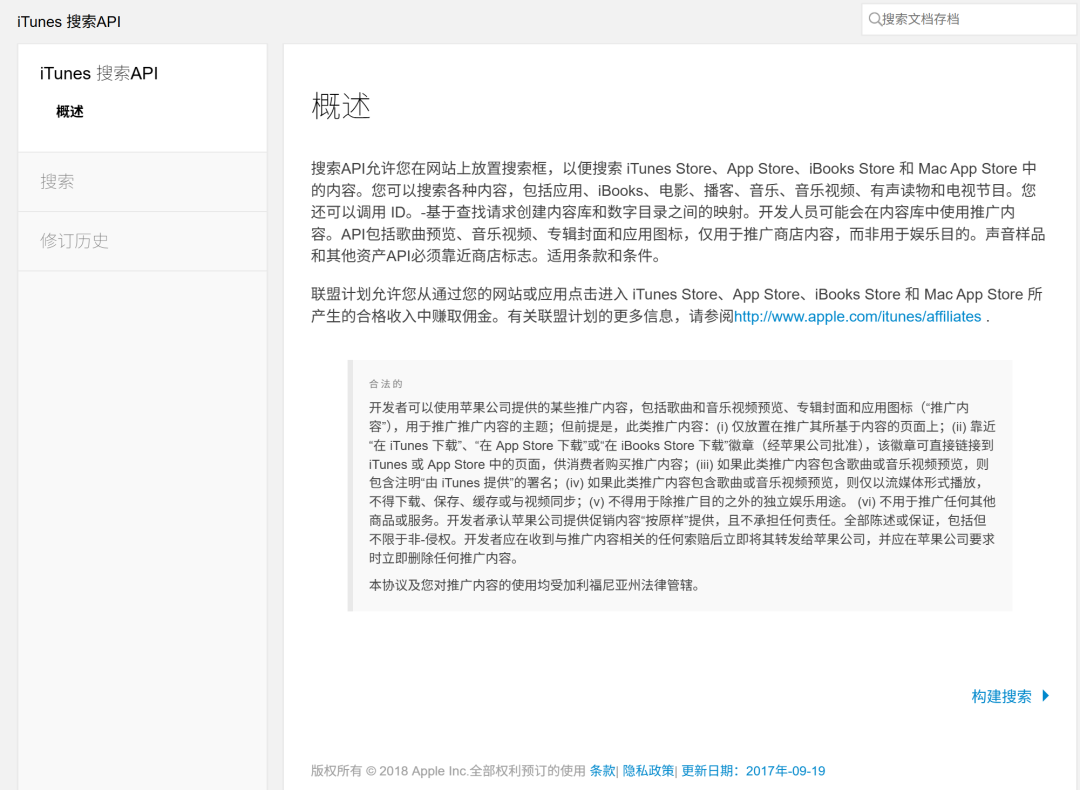Click the gray 合法的 legal notice box
Viewport: 1080px width, 790px height.
coord(680,485)
